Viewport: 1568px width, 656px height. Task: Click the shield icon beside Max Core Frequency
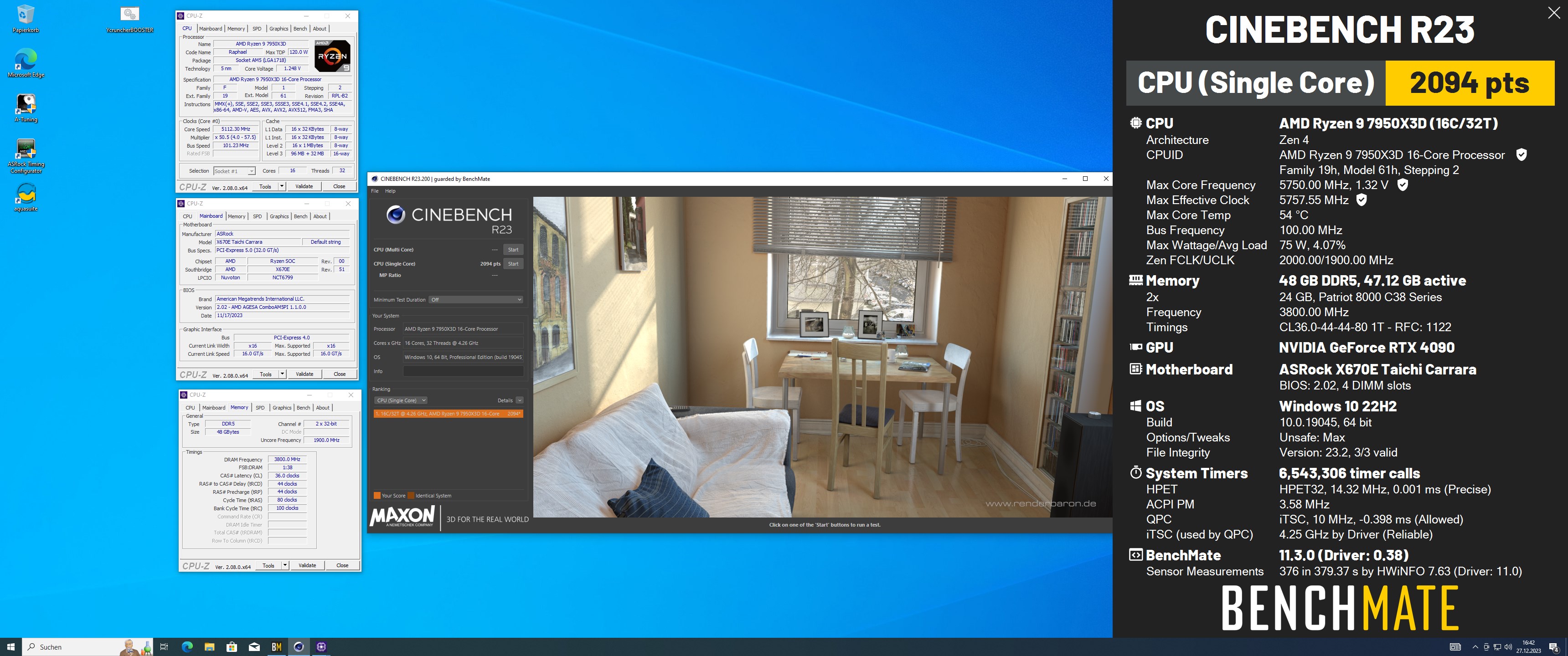(1403, 184)
